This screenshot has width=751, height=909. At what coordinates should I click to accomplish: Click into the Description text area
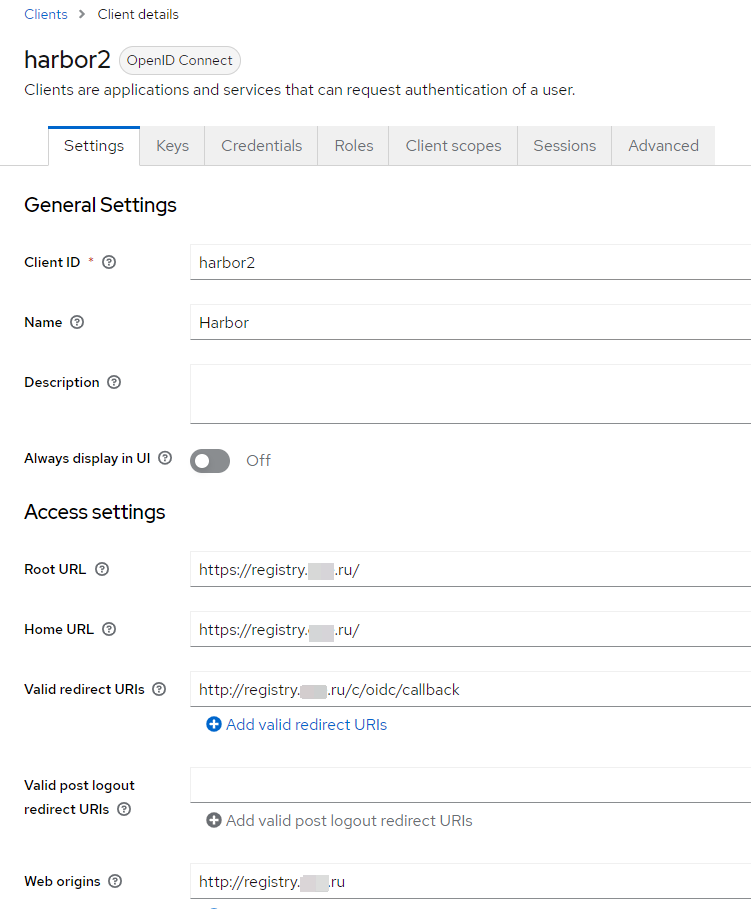point(470,393)
